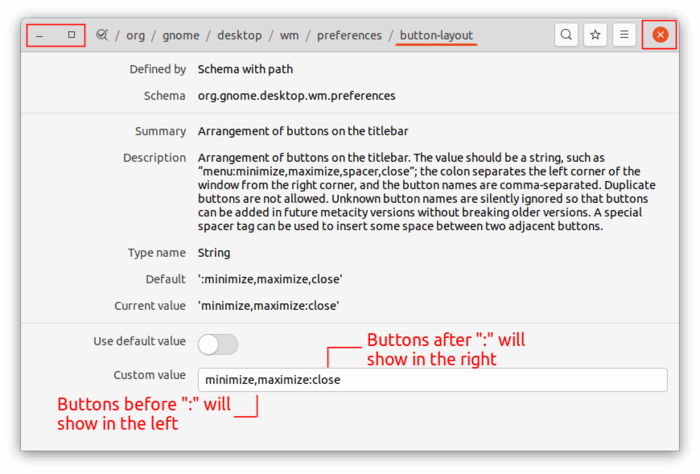This screenshot has width=700, height=474.
Task: Click the Current value 'minimize,maximize:close' text
Action: pos(268,306)
